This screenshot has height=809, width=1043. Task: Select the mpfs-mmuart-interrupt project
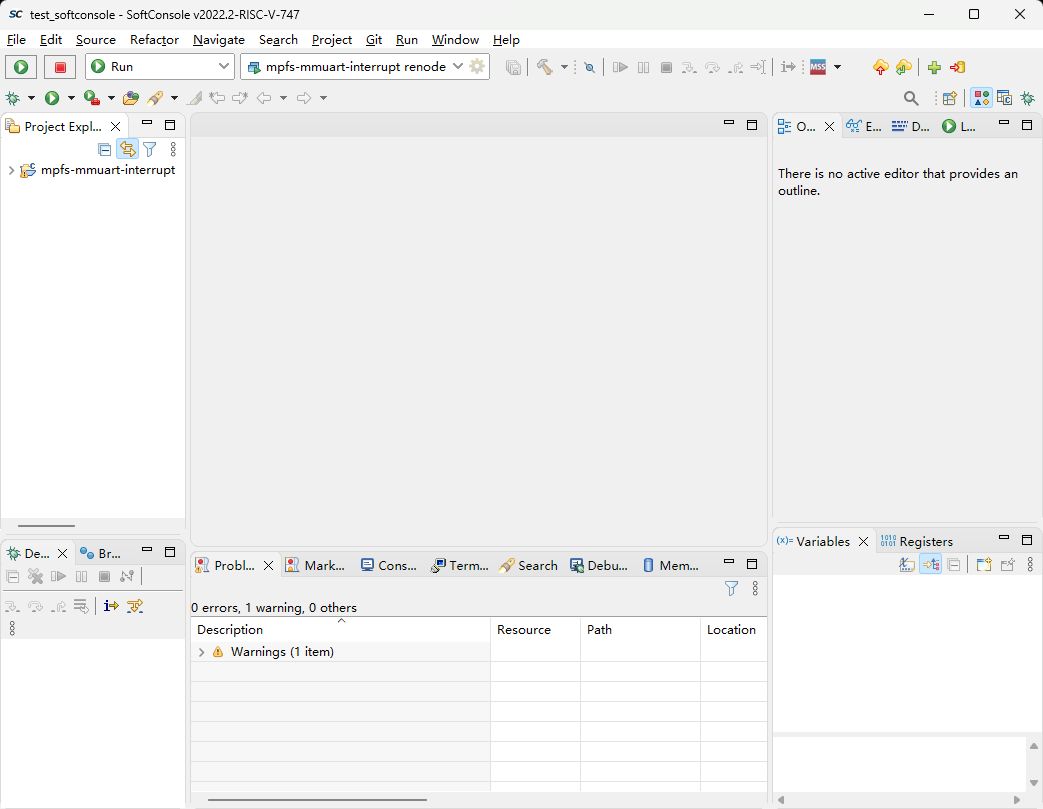tap(108, 170)
